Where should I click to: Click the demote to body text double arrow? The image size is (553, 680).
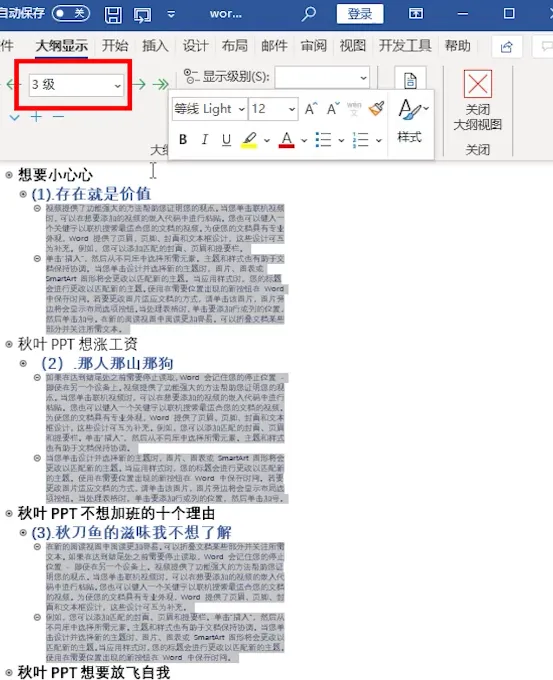pyautogui.click(x=160, y=84)
